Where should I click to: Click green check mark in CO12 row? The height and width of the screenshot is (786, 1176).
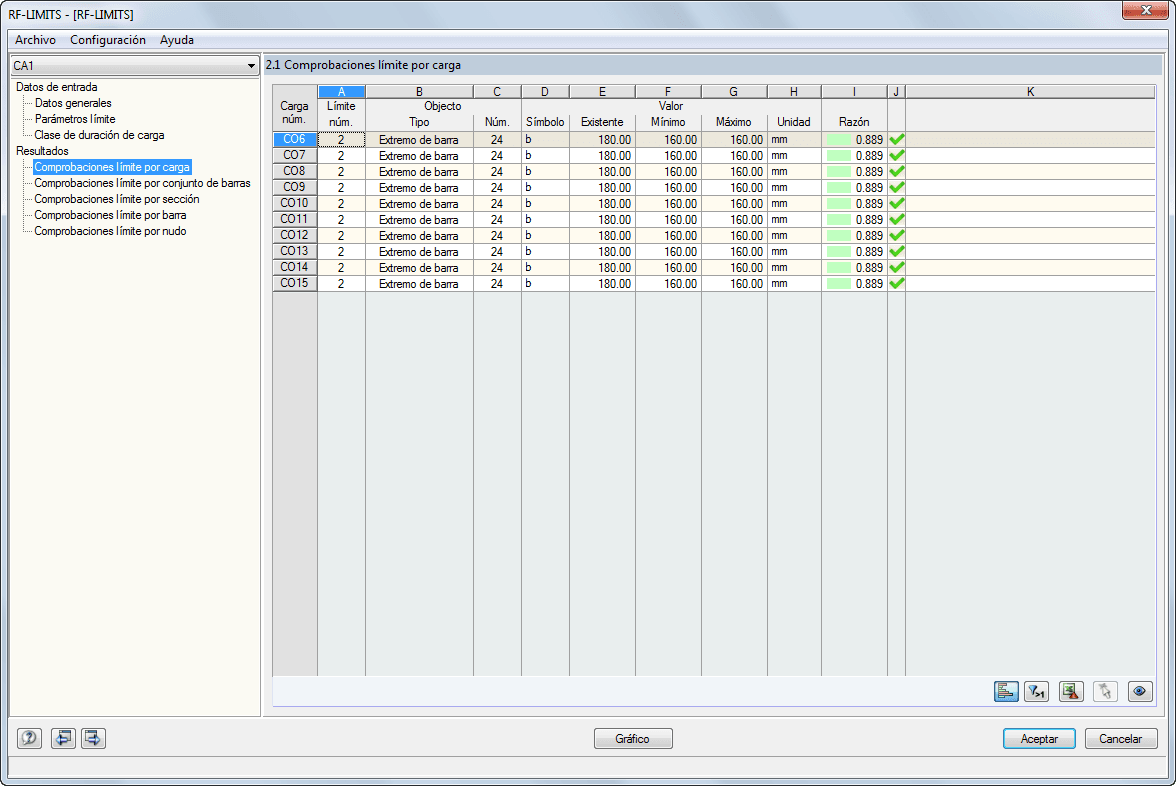click(x=896, y=236)
